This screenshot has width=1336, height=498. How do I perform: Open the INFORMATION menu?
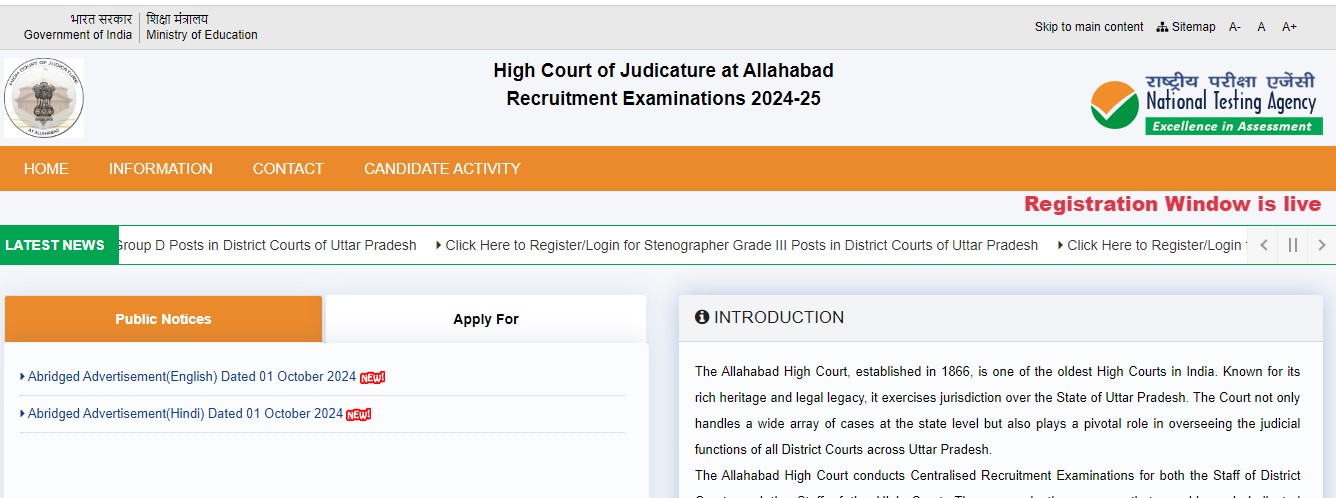point(161,169)
